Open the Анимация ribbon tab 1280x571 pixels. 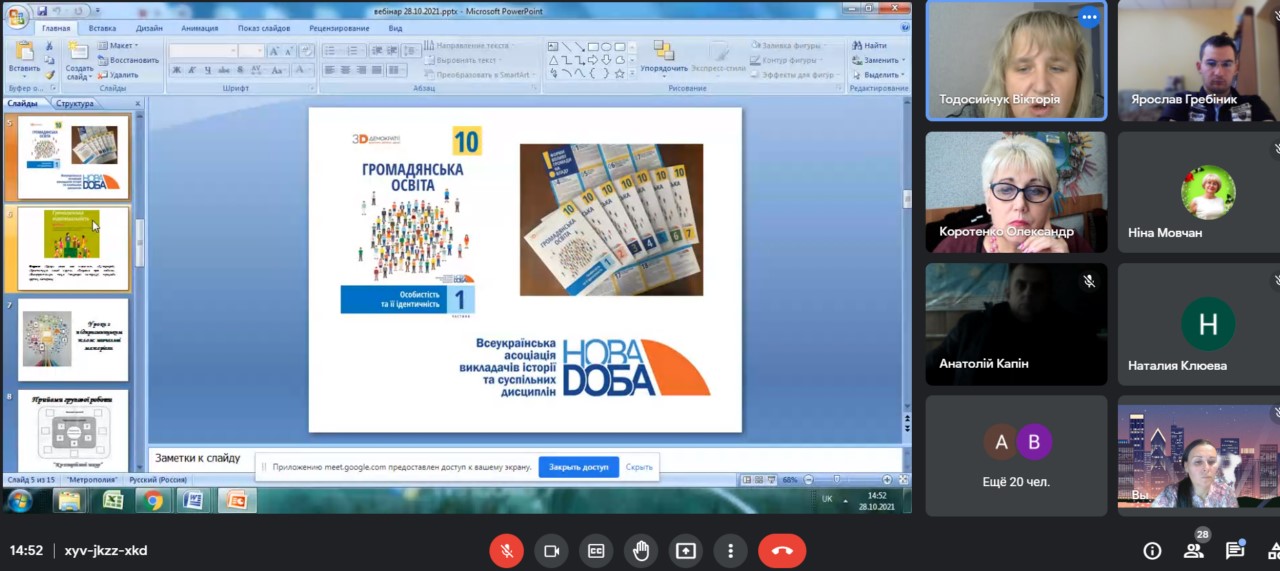[200, 28]
